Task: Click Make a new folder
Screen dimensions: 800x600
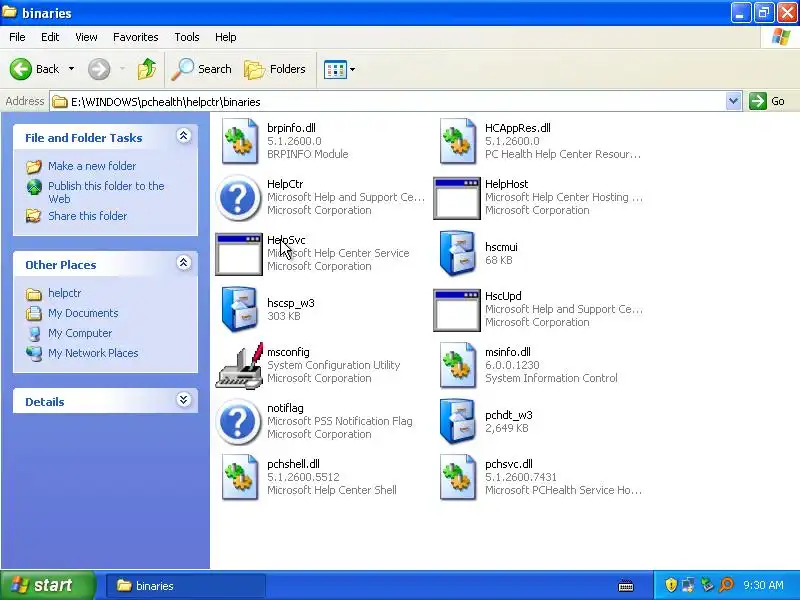Action: [92, 166]
